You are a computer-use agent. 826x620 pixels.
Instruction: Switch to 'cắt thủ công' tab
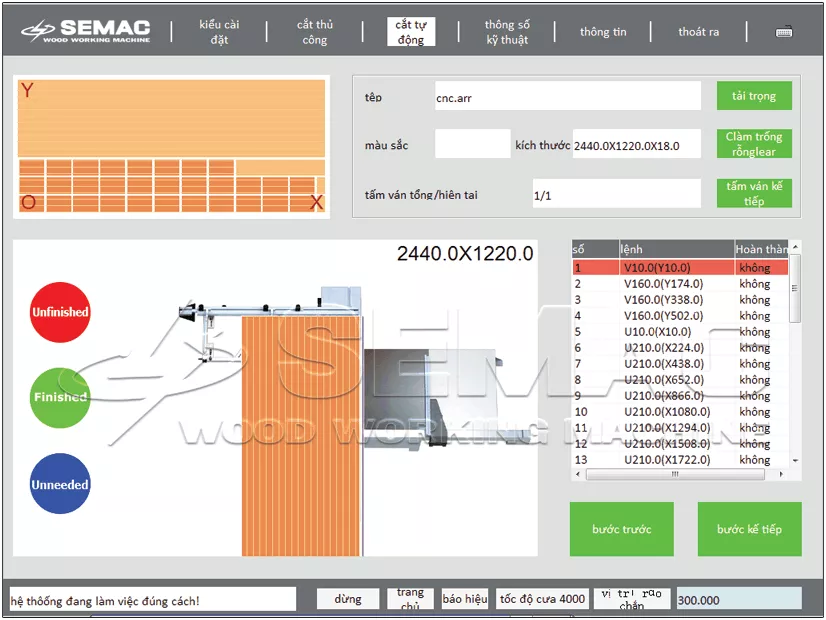coord(315,32)
